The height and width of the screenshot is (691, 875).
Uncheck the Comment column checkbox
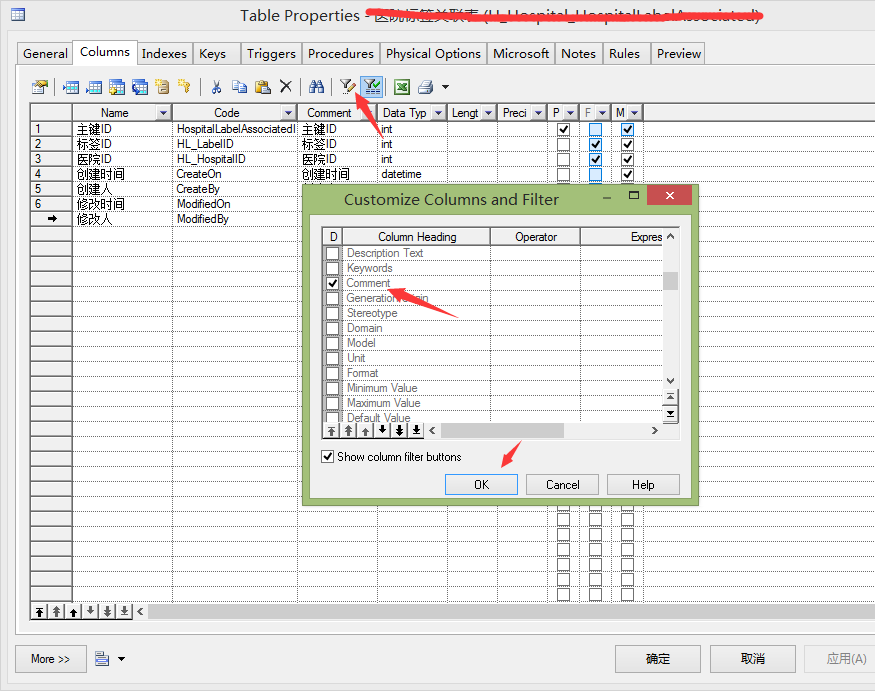[x=333, y=283]
